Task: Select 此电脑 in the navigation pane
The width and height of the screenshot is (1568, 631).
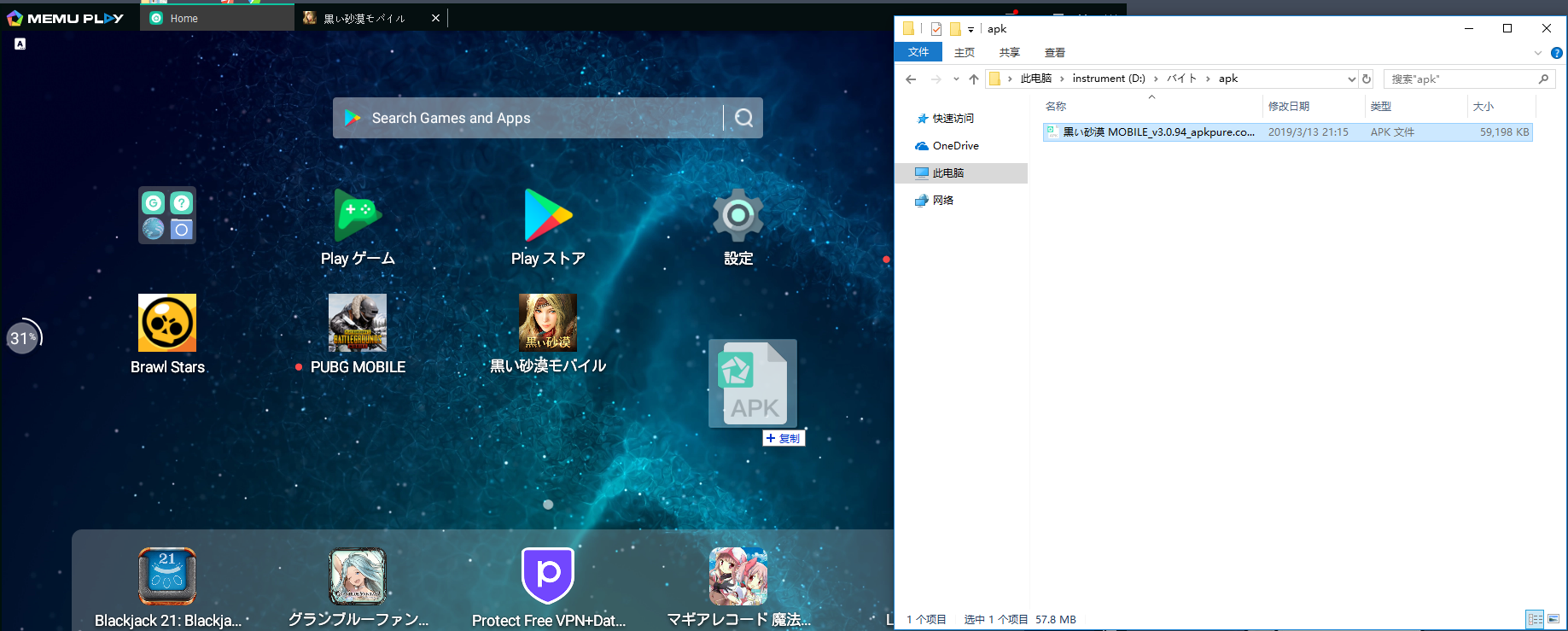Action: point(947,173)
